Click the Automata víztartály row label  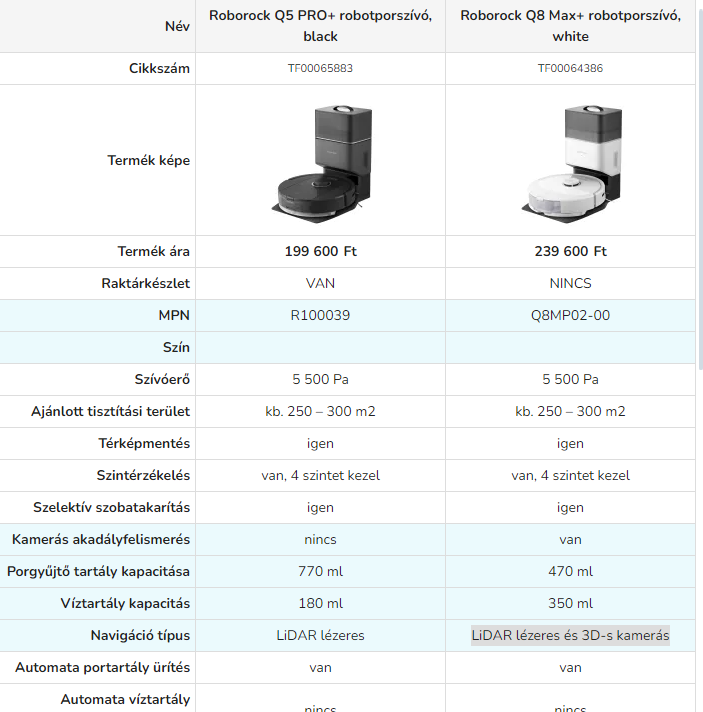click(x=125, y=699)
